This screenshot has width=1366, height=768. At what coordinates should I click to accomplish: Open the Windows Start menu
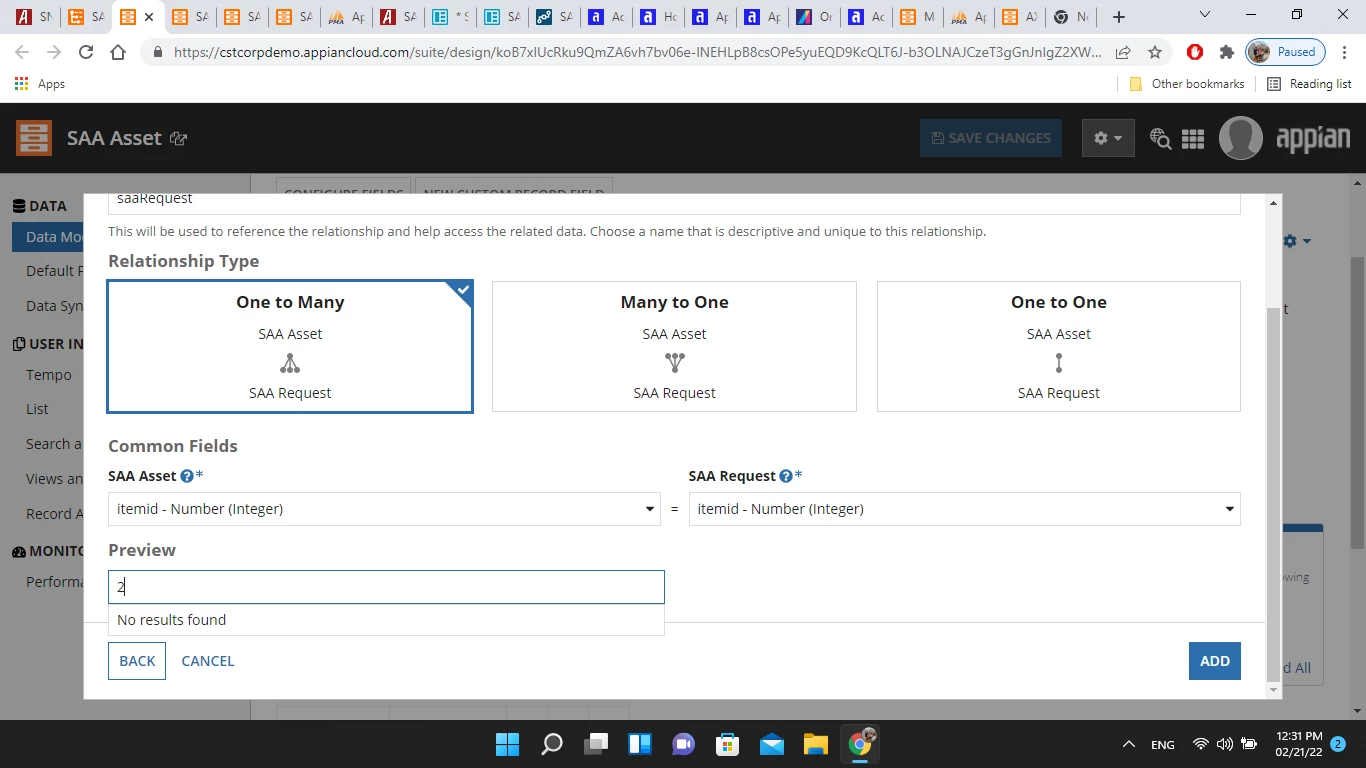507,744
